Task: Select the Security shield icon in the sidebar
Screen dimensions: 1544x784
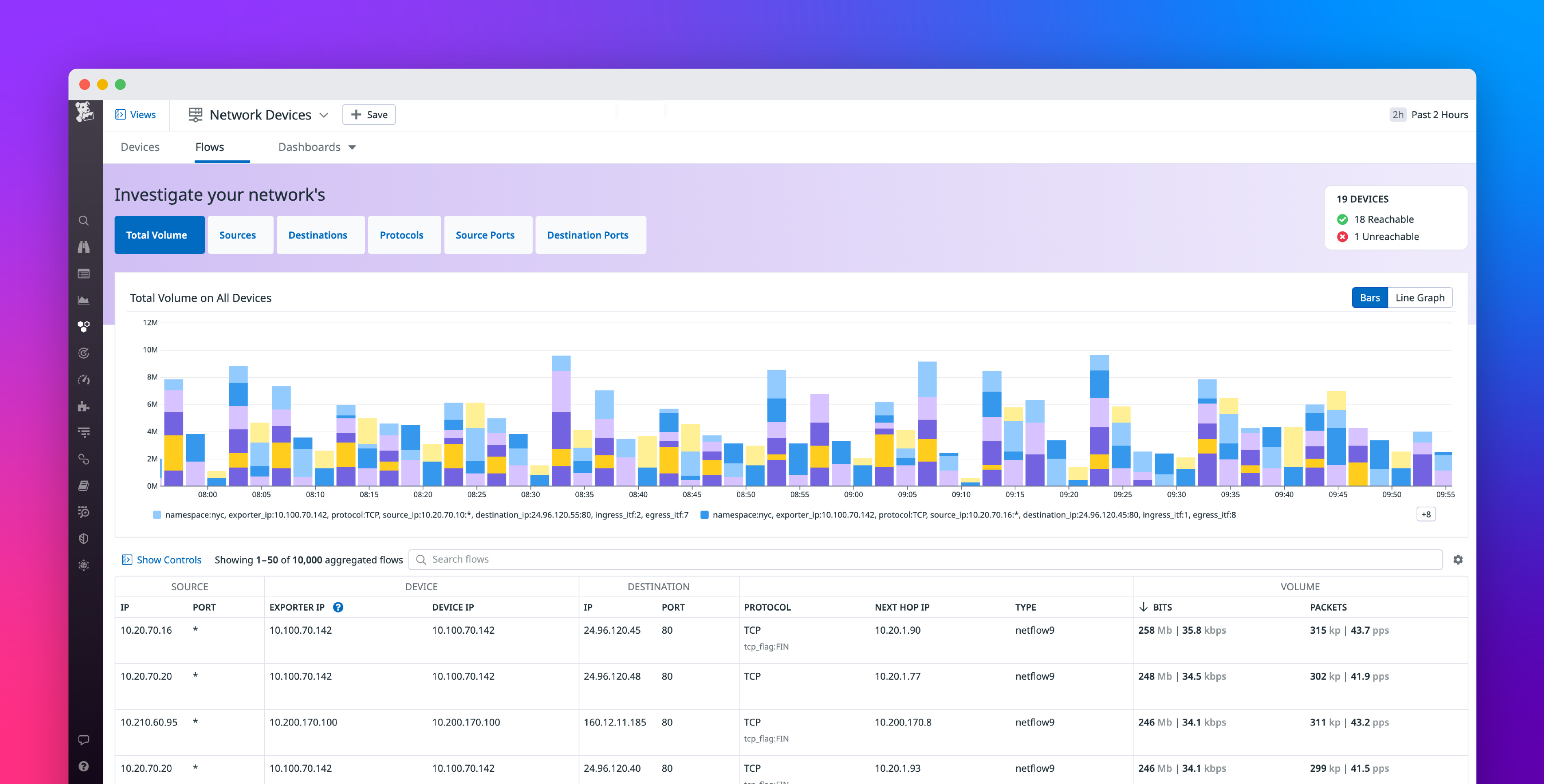Action: coord(84,538)
